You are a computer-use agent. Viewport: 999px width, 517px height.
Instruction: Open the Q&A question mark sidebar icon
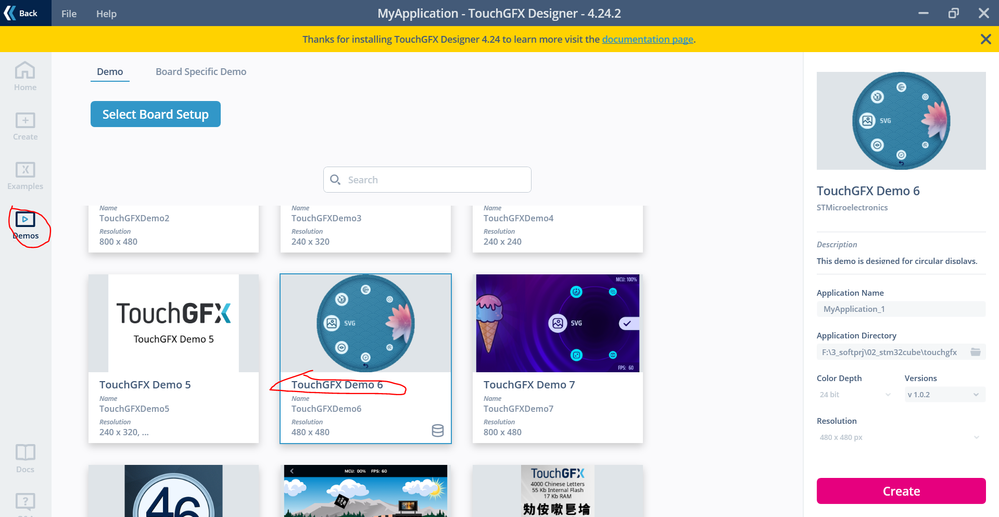[x=25, y=503]
